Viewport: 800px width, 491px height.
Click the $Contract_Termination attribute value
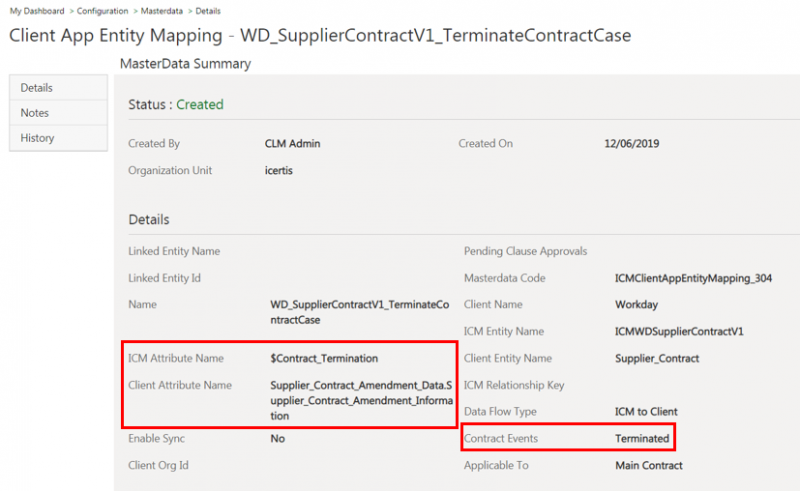324,358
